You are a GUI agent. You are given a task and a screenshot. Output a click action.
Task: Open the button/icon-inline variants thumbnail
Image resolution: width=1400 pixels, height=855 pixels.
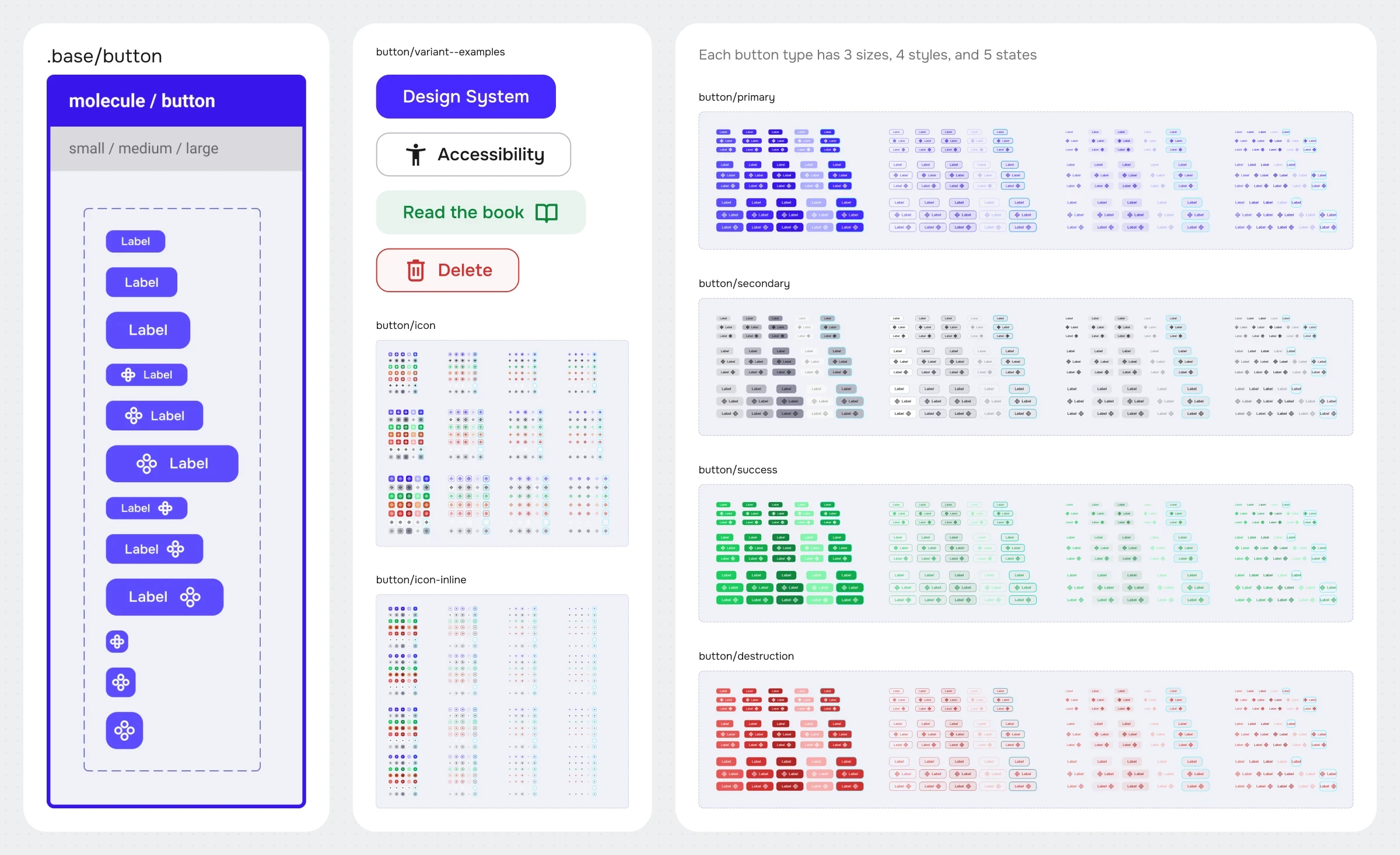point(502,701)
